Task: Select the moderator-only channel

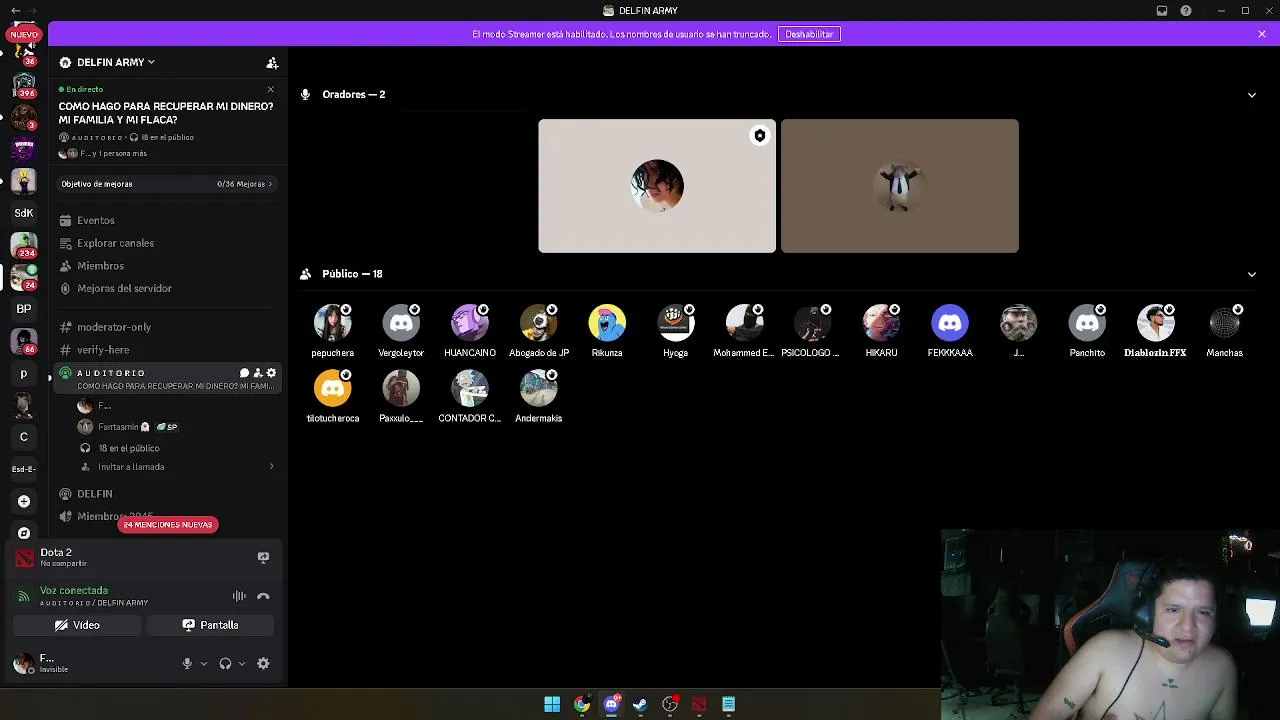Action: (114, 327)
